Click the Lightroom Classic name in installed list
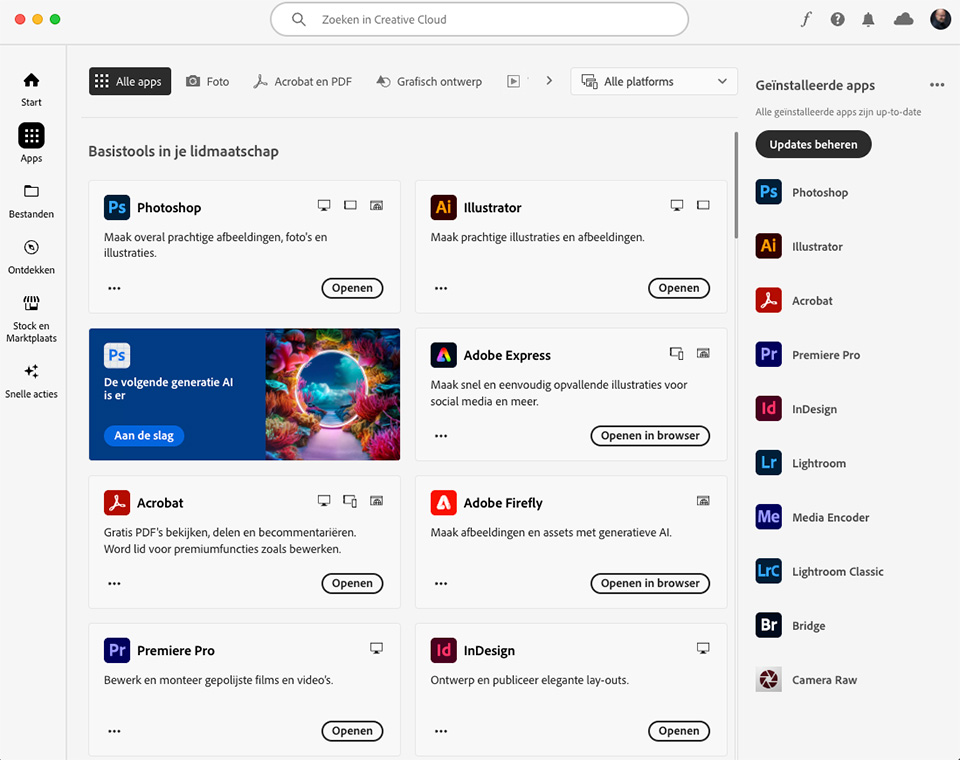The height and width of the screenshot is (760, 960). tap(838, 571)
